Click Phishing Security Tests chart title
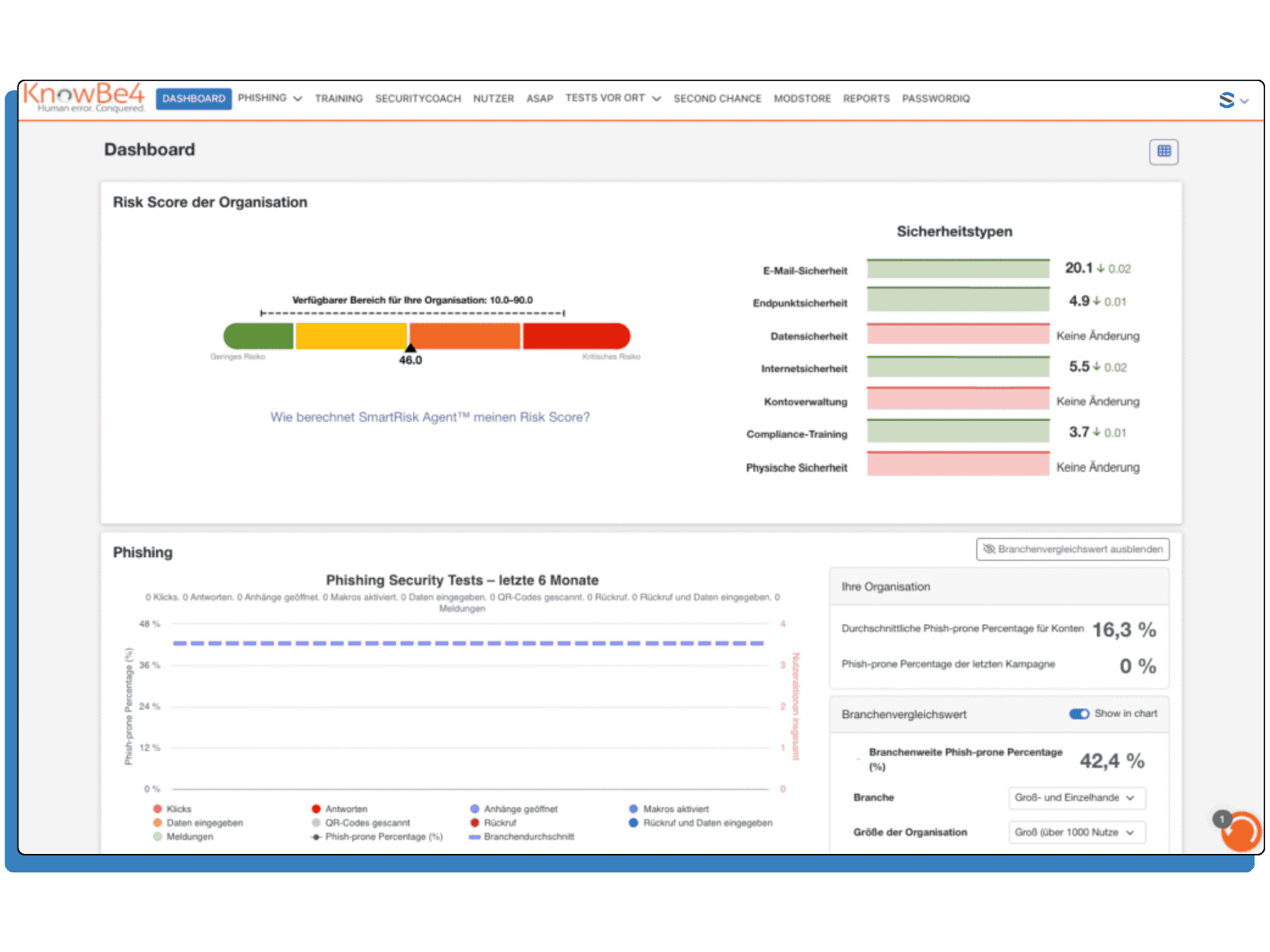Viewport: 1270px width, 952px height. [x=462, y=580]
